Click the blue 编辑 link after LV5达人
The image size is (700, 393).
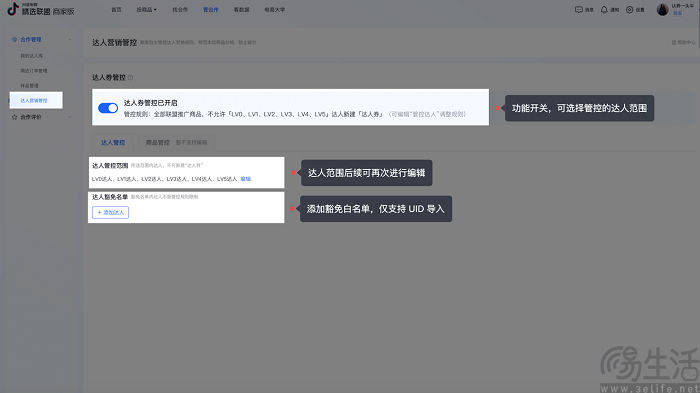pos(246,179)
